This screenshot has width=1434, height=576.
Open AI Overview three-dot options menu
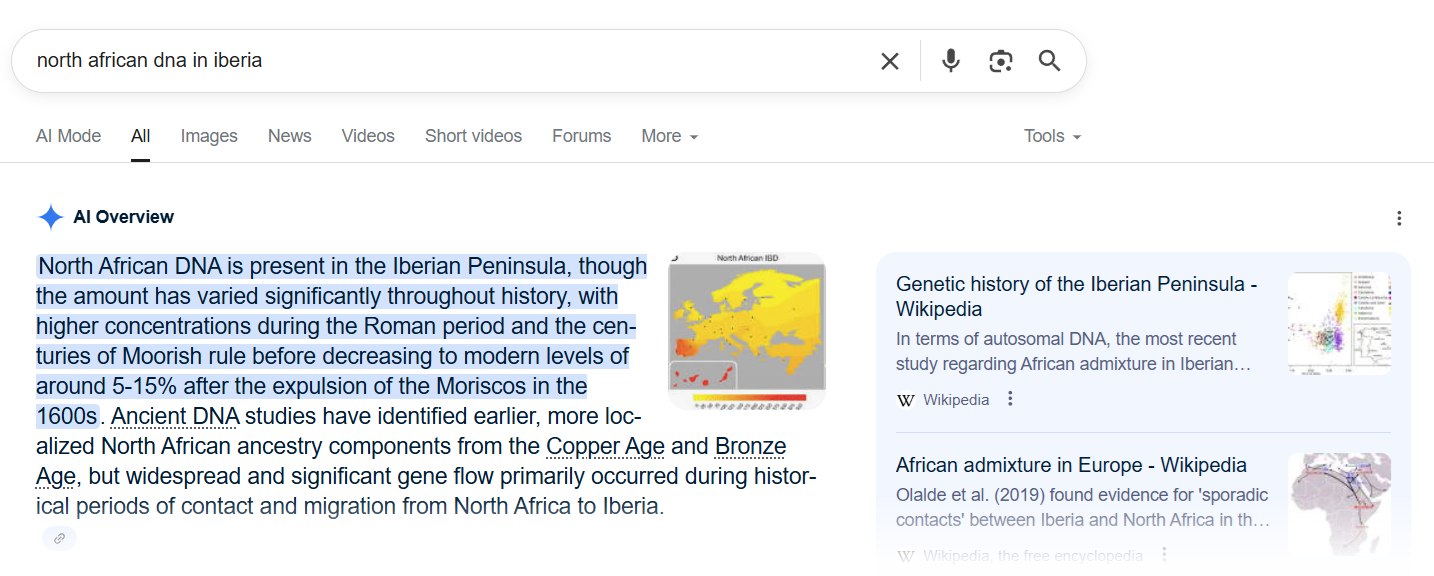click(1399, 218)
